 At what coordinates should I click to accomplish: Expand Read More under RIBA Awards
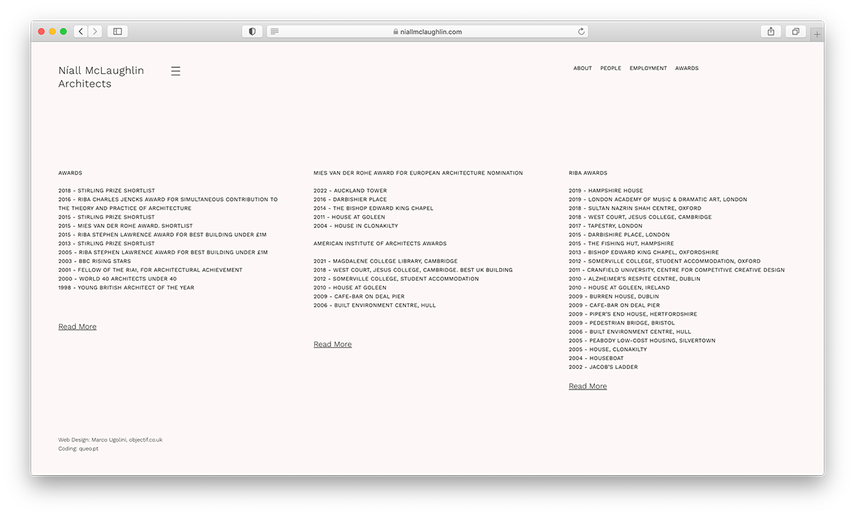coord(587,386)
